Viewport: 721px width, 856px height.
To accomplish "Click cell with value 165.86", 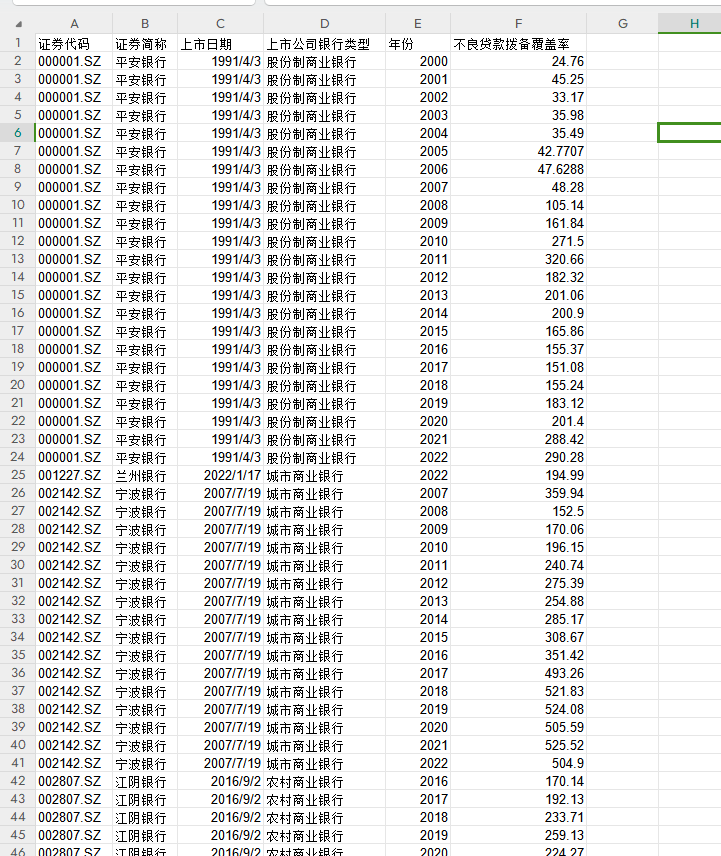I will (x=519, y=331).
